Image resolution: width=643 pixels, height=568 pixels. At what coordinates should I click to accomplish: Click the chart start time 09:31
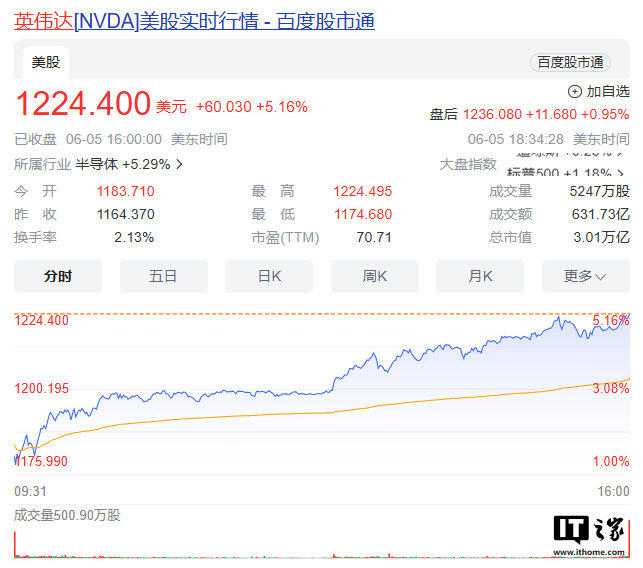[30, 491]
